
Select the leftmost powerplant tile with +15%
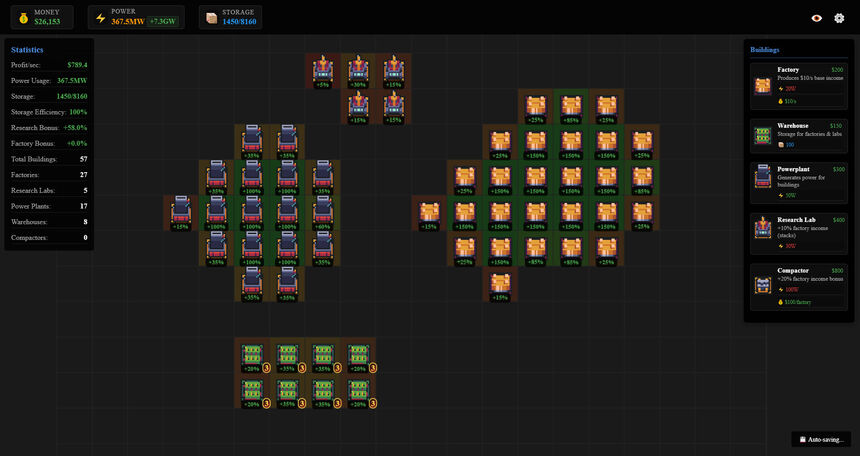(x=181, y=212)
